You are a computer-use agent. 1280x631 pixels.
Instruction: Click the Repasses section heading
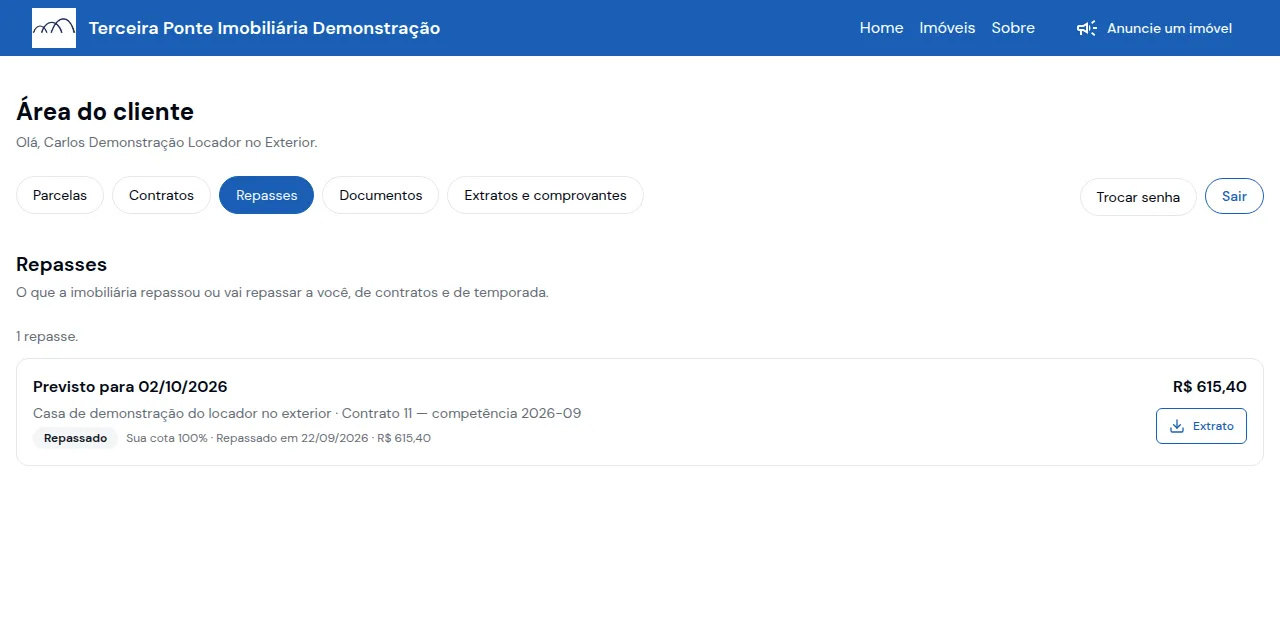coord(61,264)
